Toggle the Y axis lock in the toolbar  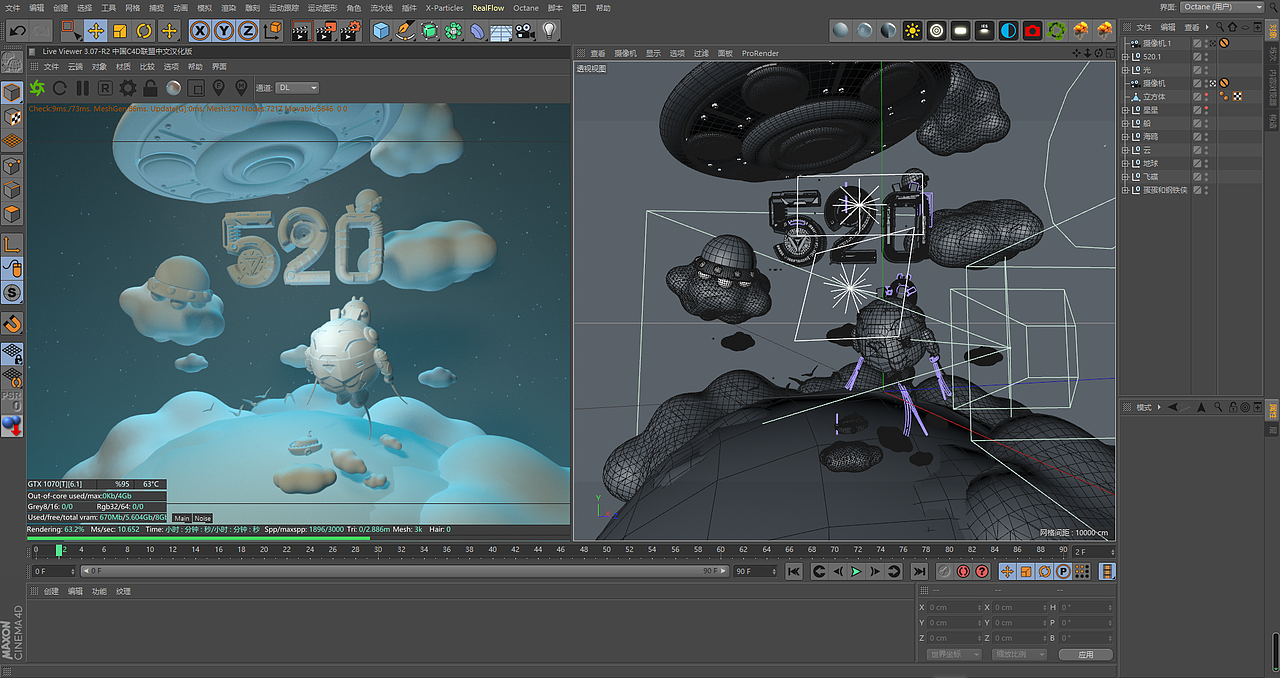coord(225,31)
